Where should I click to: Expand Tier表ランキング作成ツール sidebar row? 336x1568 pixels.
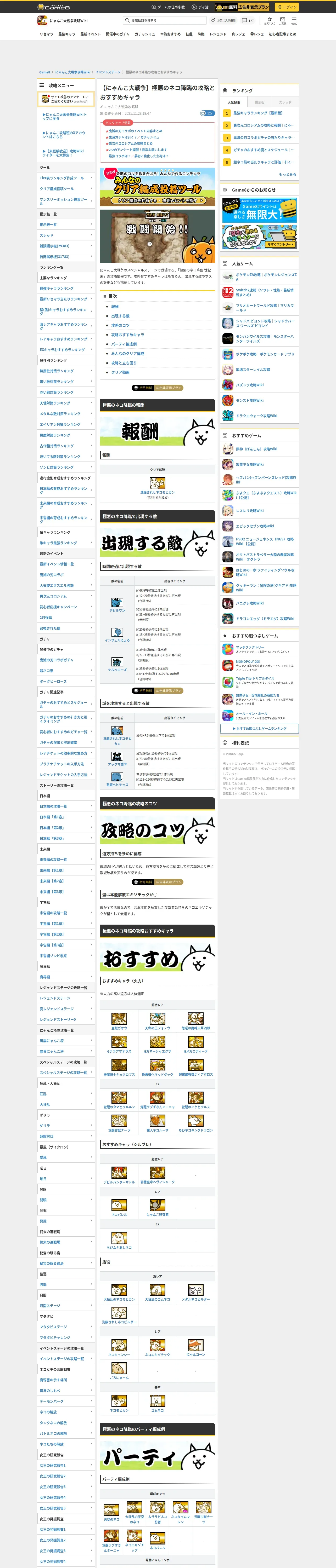click(66, 178)
